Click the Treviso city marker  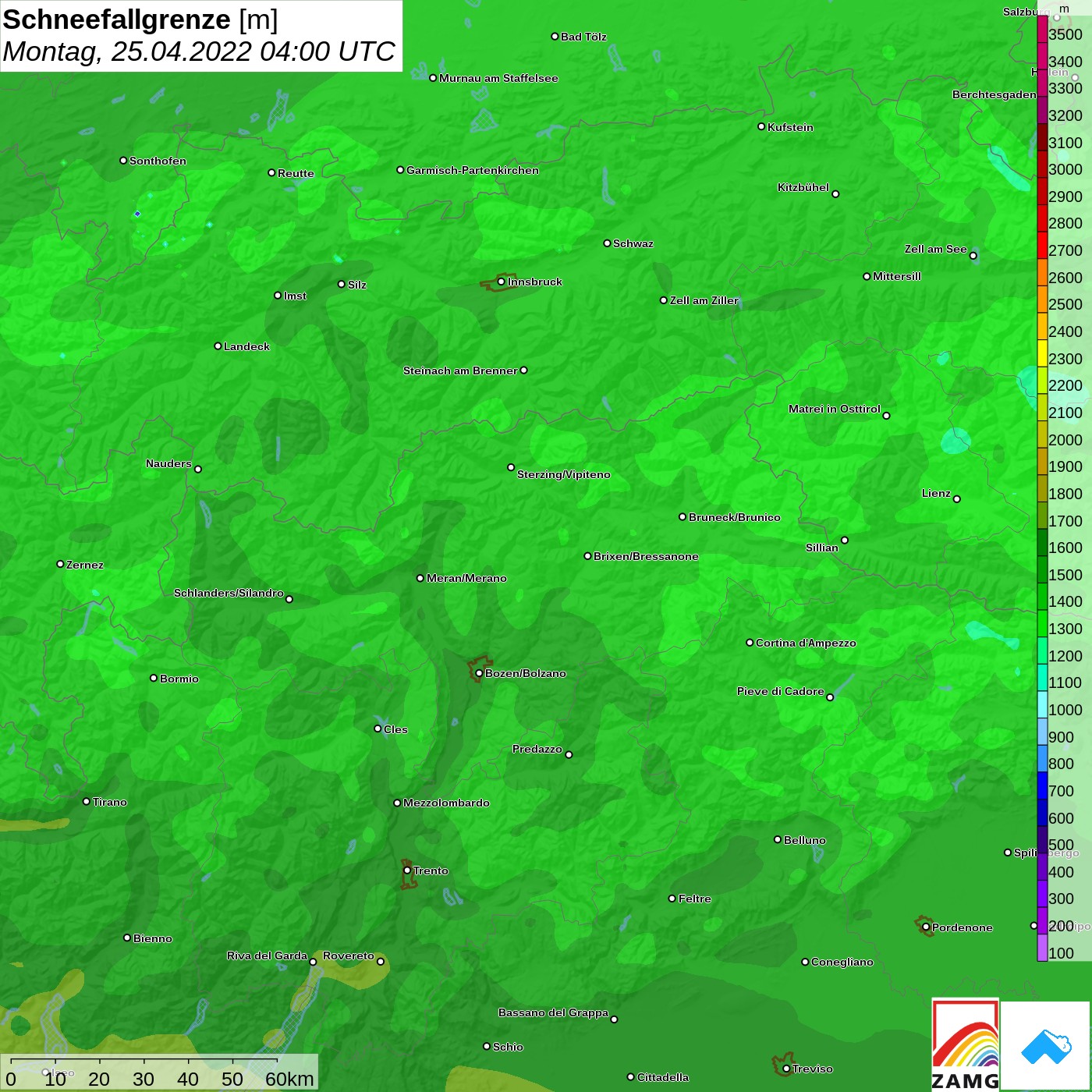click(x=786, y=1069)
